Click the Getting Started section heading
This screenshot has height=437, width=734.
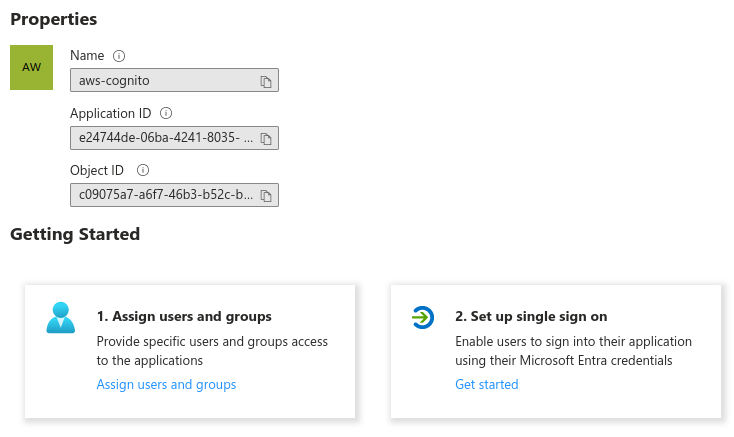(x=75, y=234)
